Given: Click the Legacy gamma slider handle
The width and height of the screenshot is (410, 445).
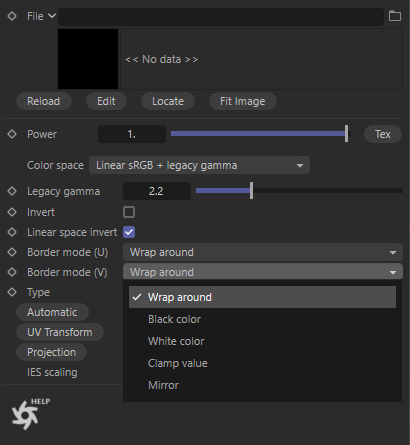Looking at the screenshot, I should [x=251, y=191].
